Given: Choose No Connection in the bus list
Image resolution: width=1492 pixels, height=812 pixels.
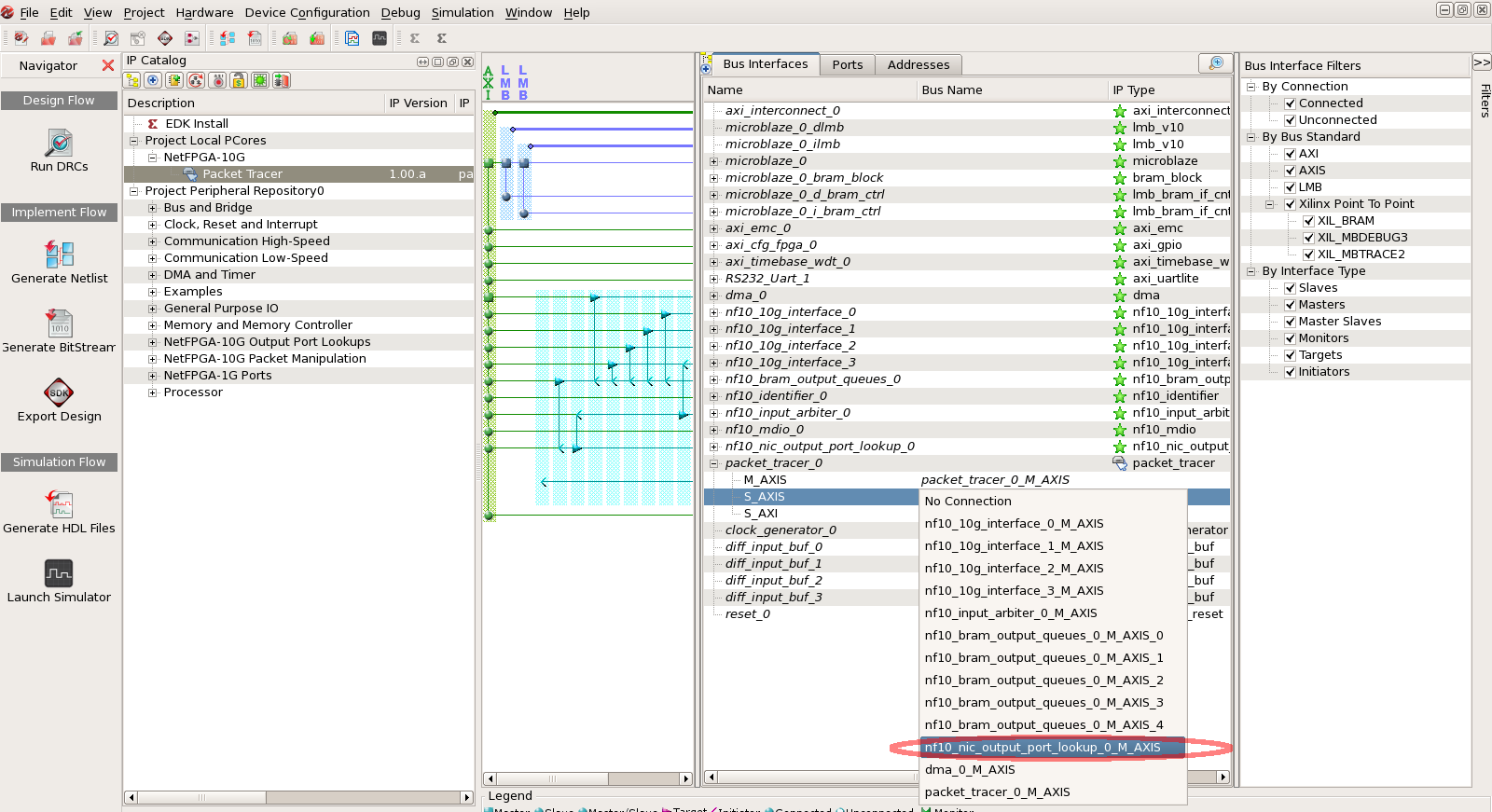Looking at the screenshot, I should coord(967,502).
